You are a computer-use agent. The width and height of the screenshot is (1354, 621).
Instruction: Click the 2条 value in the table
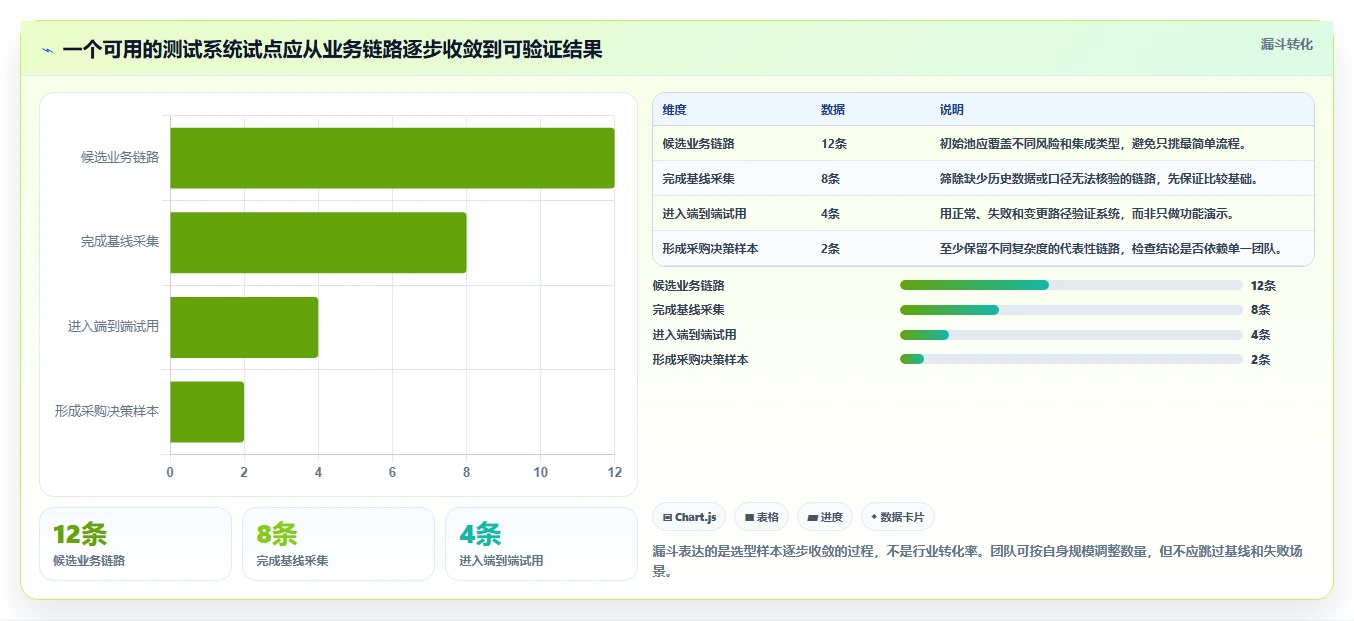click(x=831, y=249)
